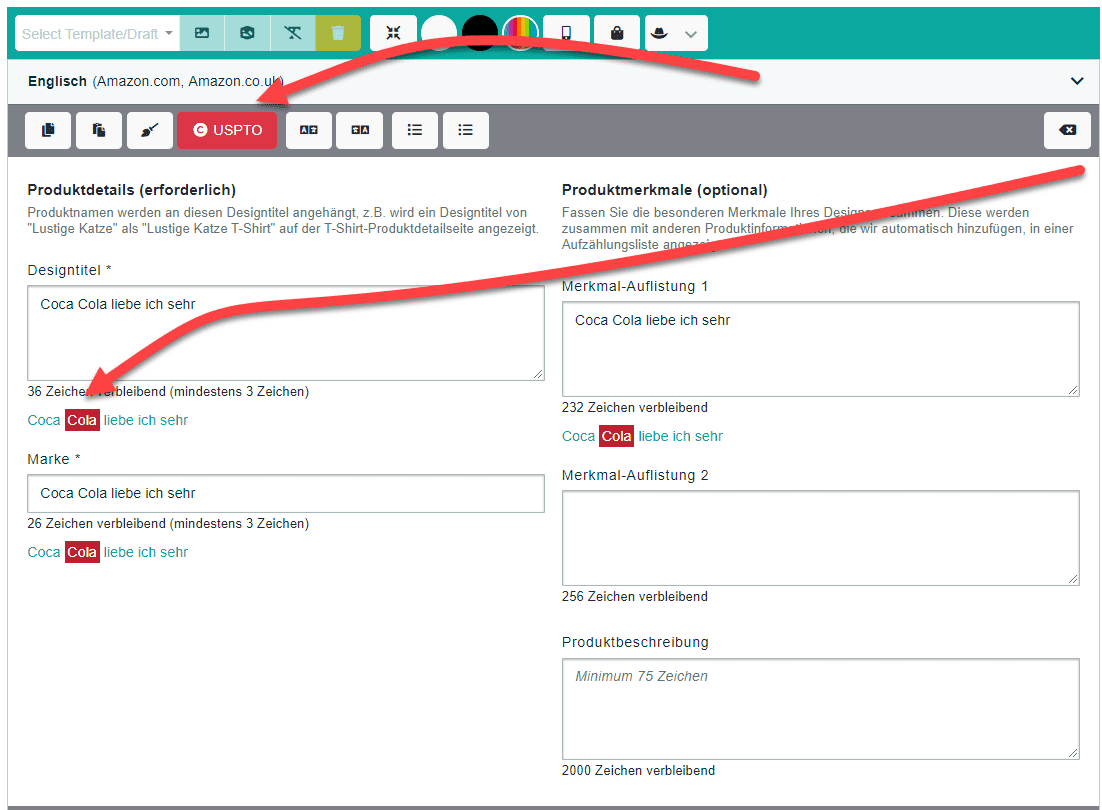Click the image icon beside template dropdown
Image resolution: width=1102 pixels, height=810 pixels.
[202, 34]
